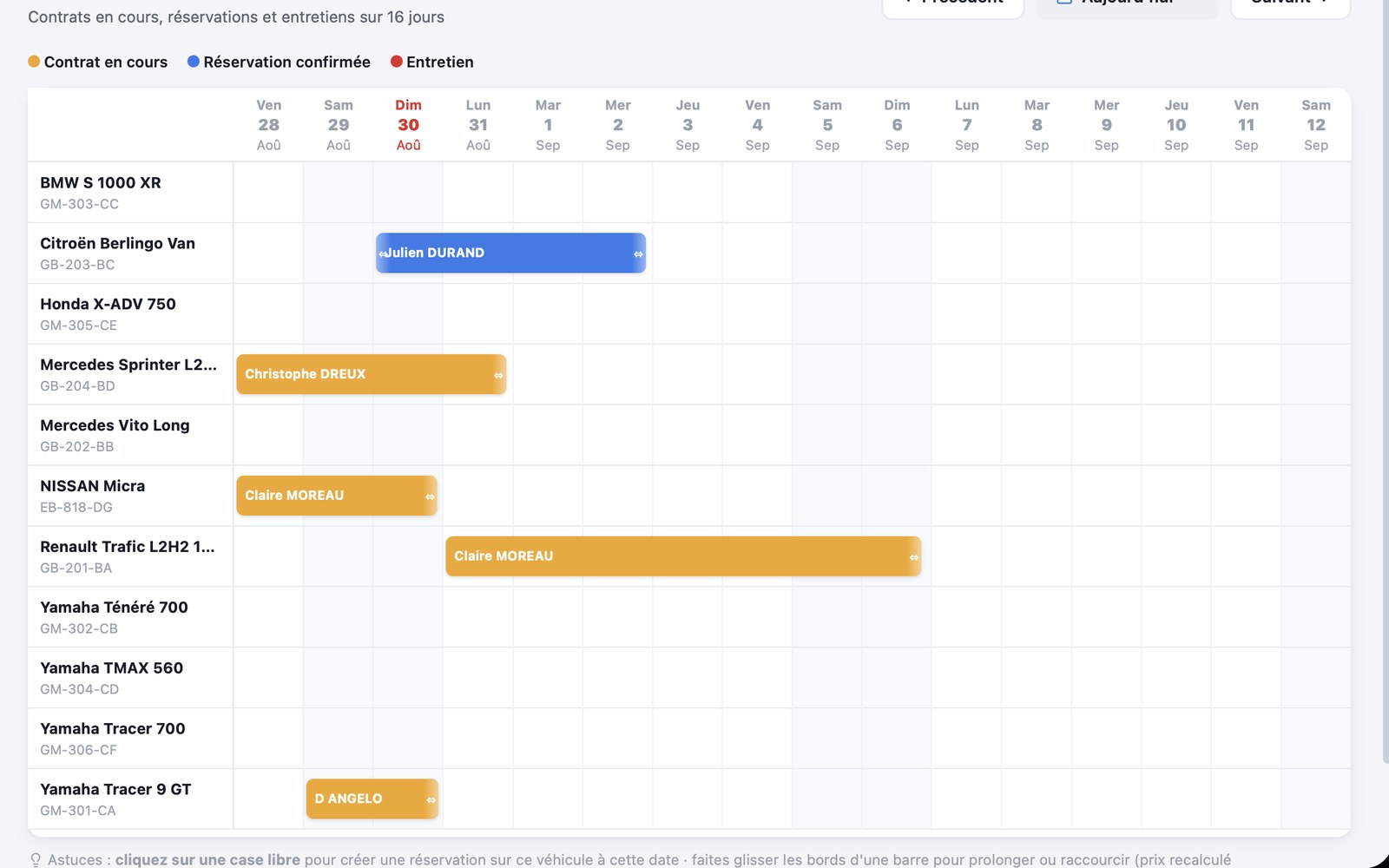
Task: Click the page vertical scrollbar
Action: [1386, 382]
